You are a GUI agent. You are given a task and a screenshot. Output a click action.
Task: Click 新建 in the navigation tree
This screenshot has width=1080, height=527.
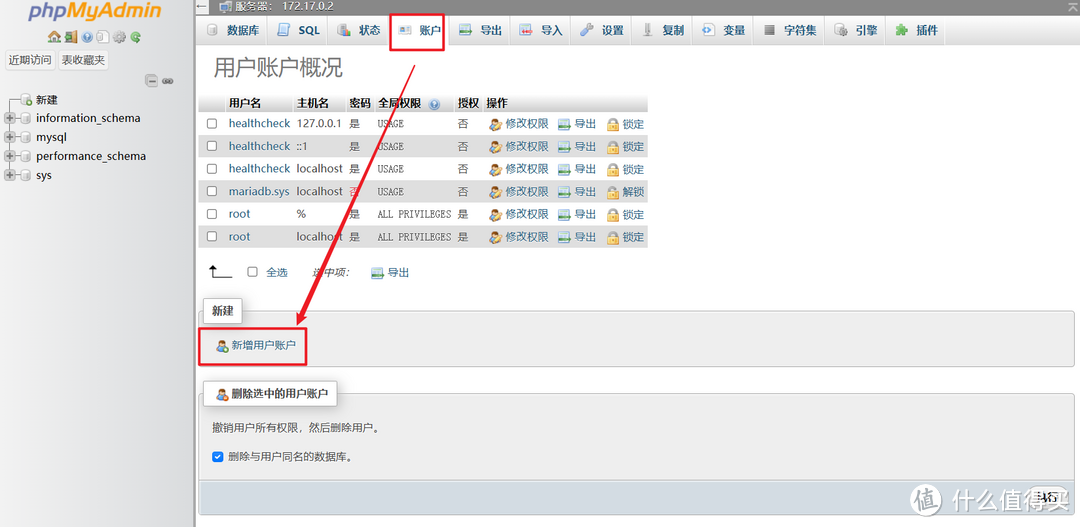click(47, 100)
